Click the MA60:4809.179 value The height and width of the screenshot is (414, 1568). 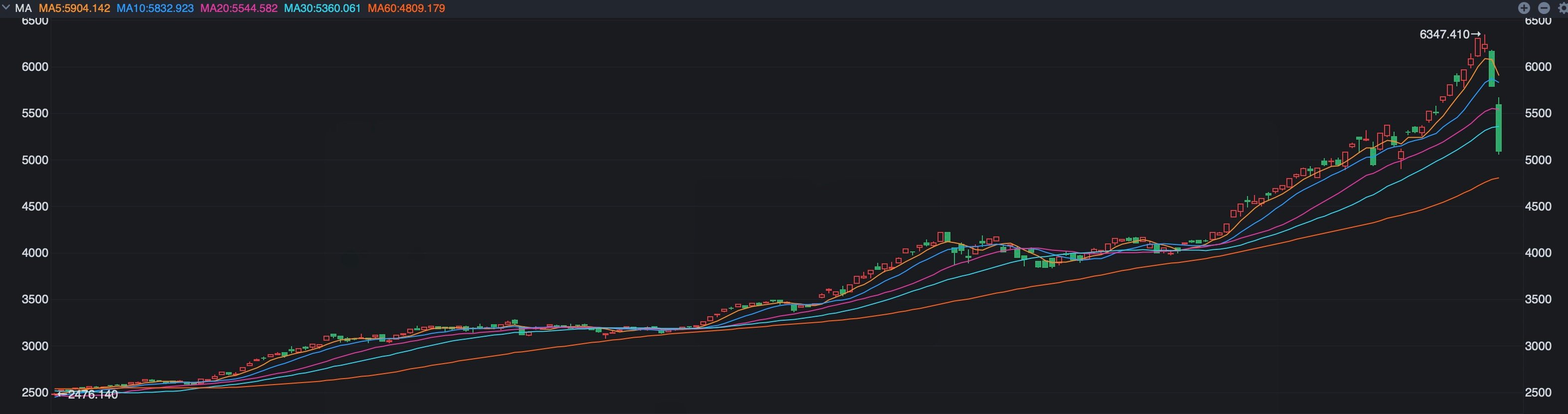[x=406, y=8]
